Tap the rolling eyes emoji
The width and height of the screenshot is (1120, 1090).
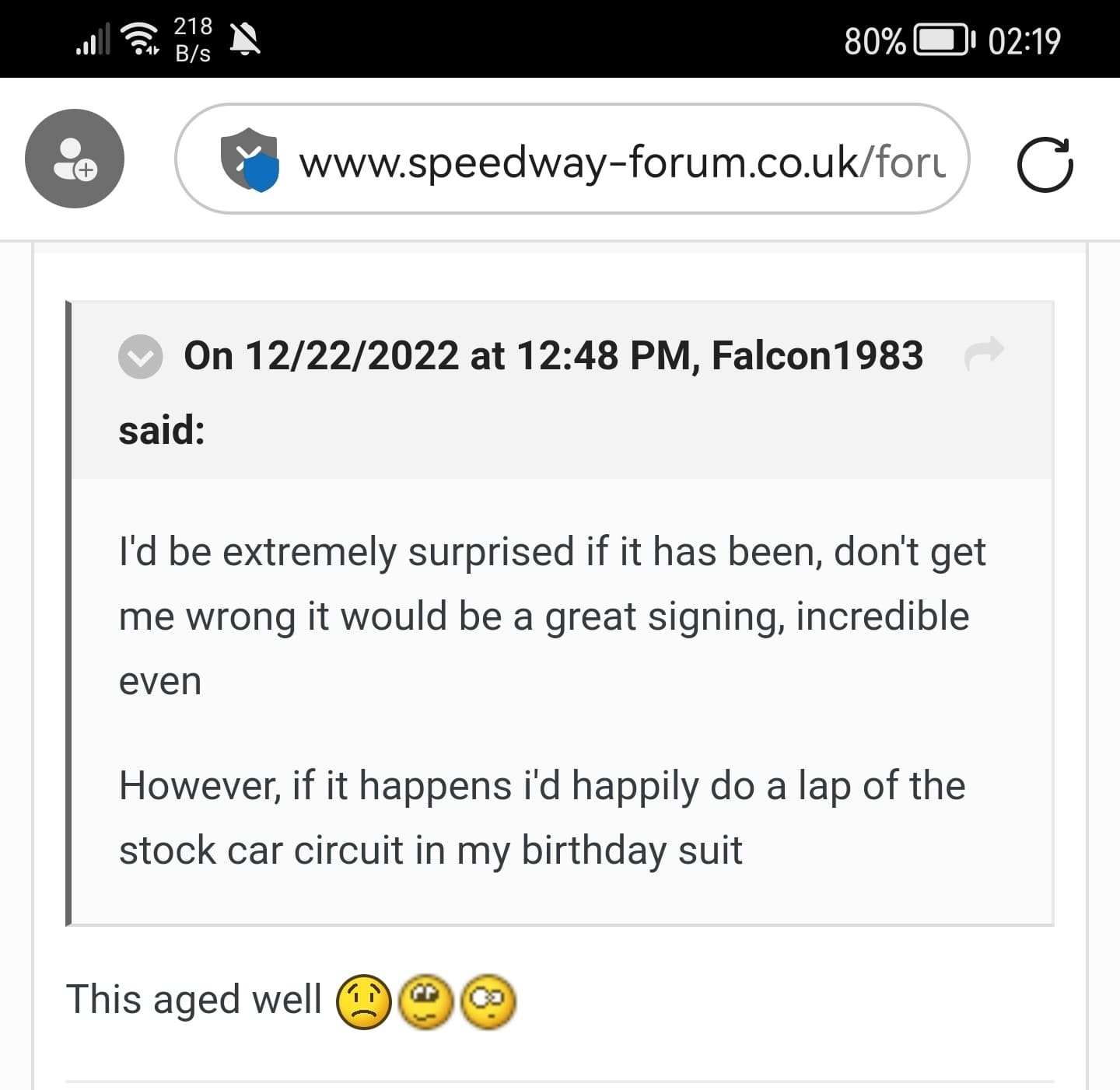click(425, 1001)
